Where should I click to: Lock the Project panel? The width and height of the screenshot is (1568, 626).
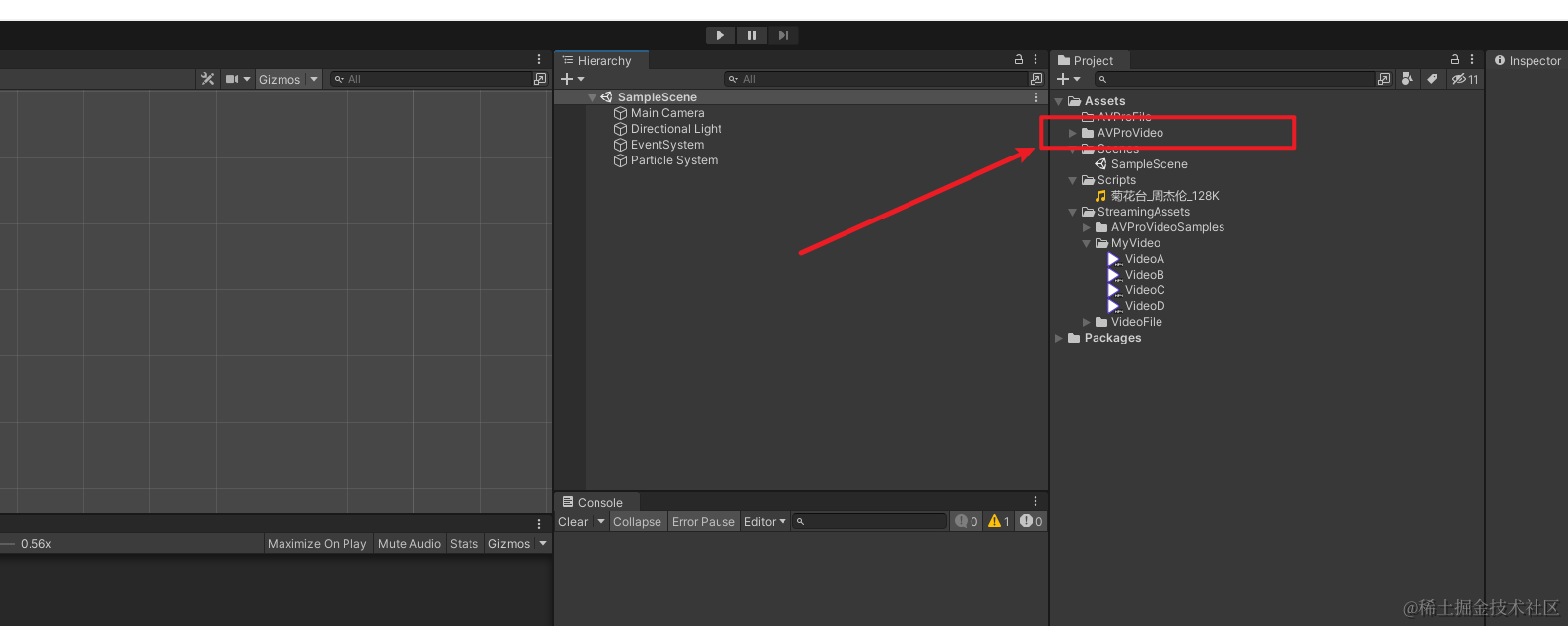pyautogui.click(x=1455, y=59)
